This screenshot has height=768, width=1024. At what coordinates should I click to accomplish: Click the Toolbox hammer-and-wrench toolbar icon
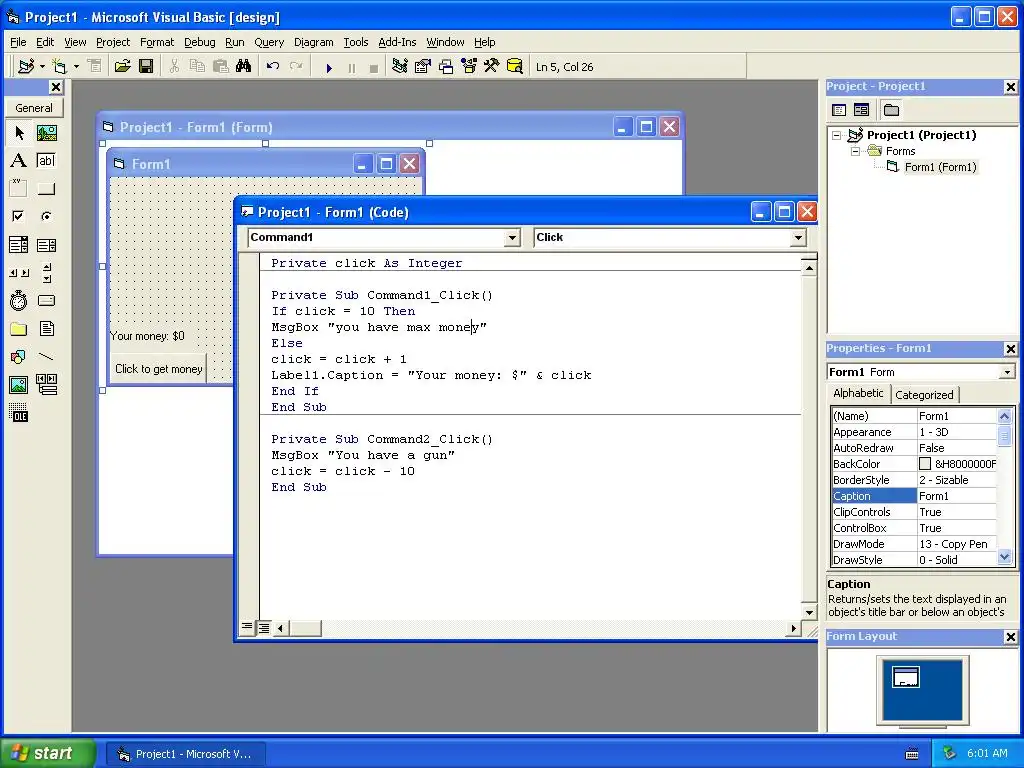click(492, 66)
